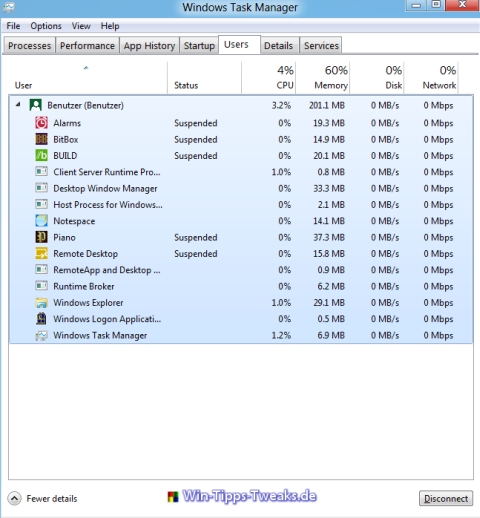Select the BUILD process name
The height and width of the screenshot is (518, 480).
(65, 156)
